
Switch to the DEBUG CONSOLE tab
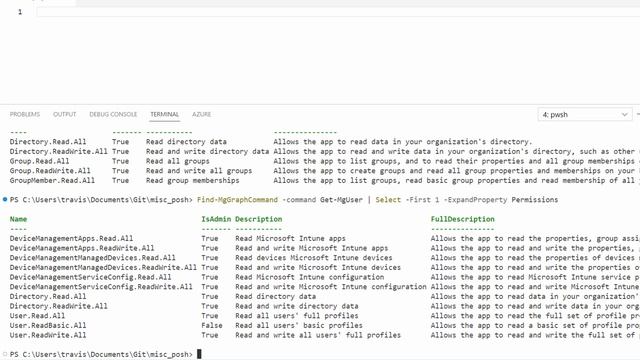pos(113,114)
